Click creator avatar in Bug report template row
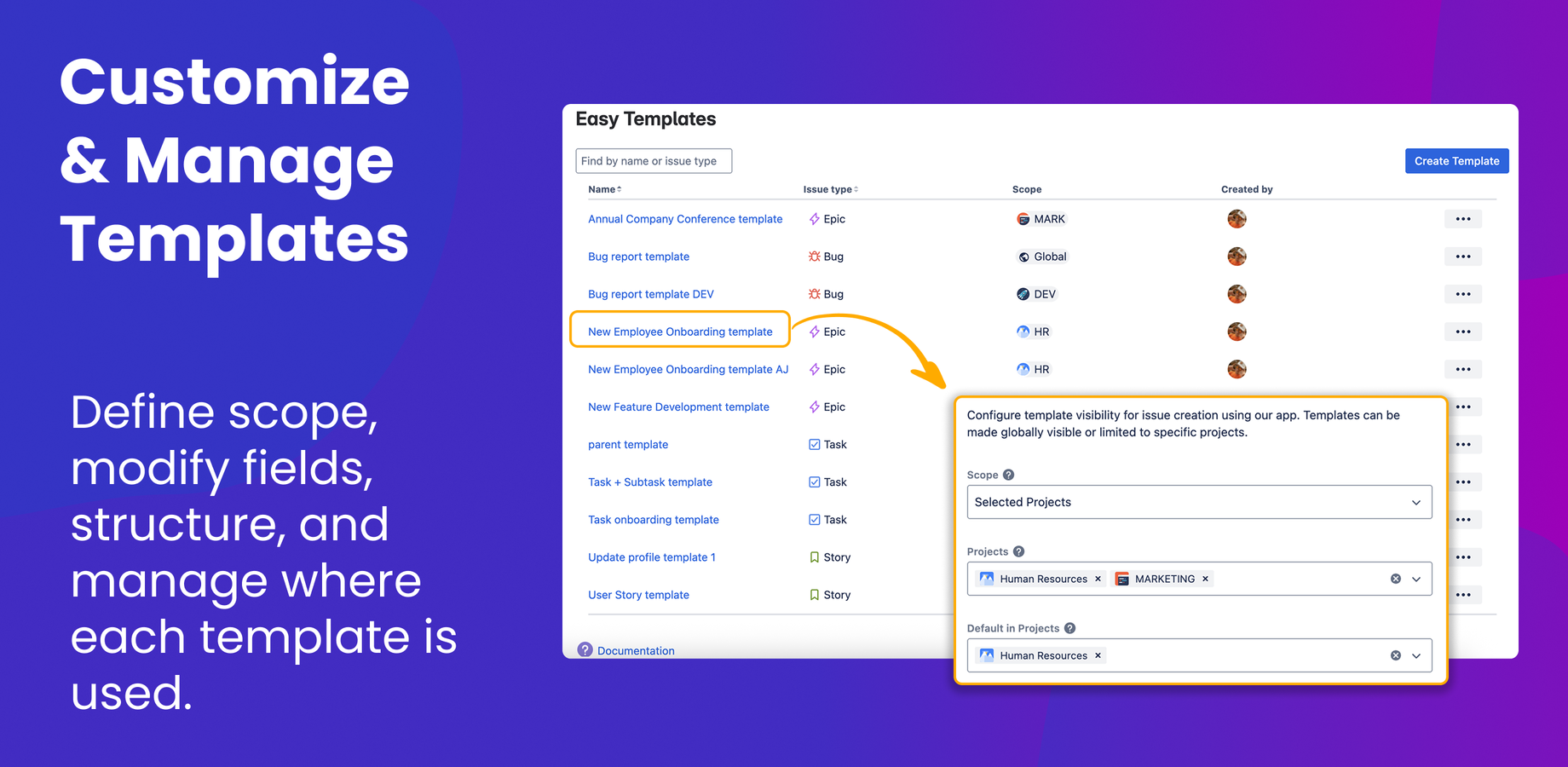 tap(1237, 257)
